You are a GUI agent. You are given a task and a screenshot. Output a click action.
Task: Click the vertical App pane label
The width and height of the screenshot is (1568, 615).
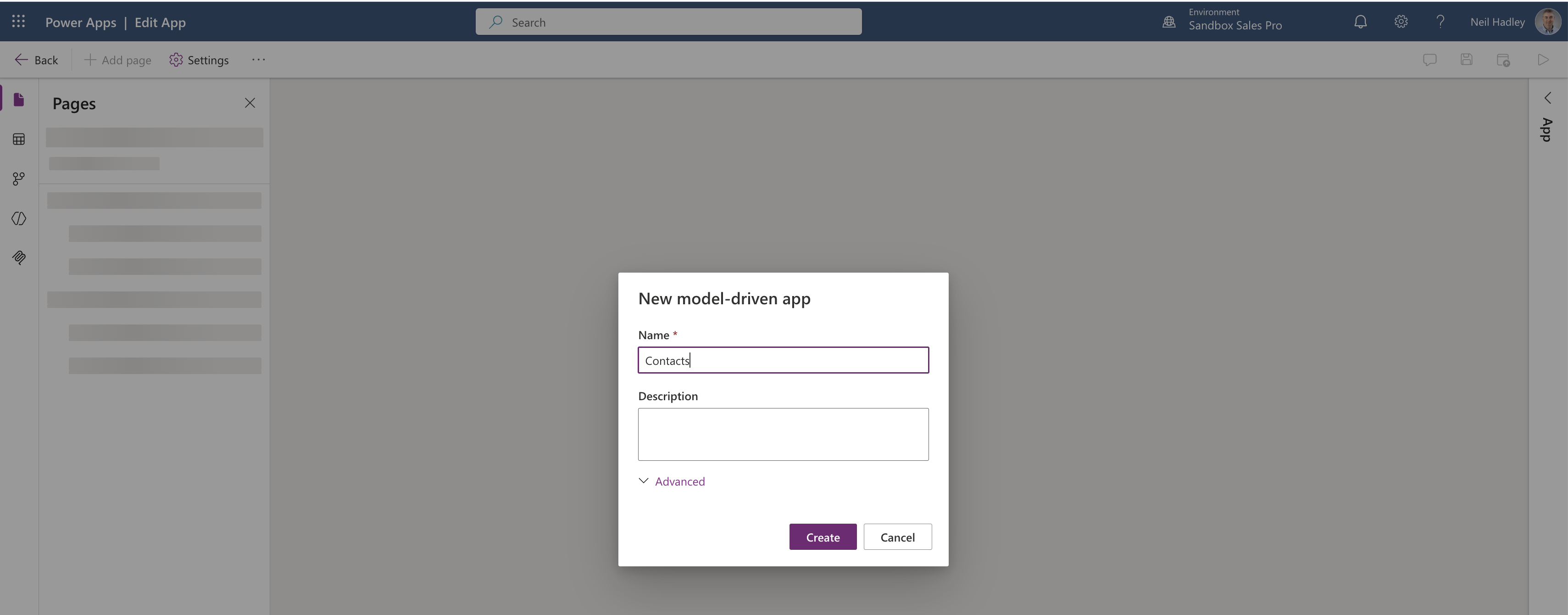[1547, 130]
